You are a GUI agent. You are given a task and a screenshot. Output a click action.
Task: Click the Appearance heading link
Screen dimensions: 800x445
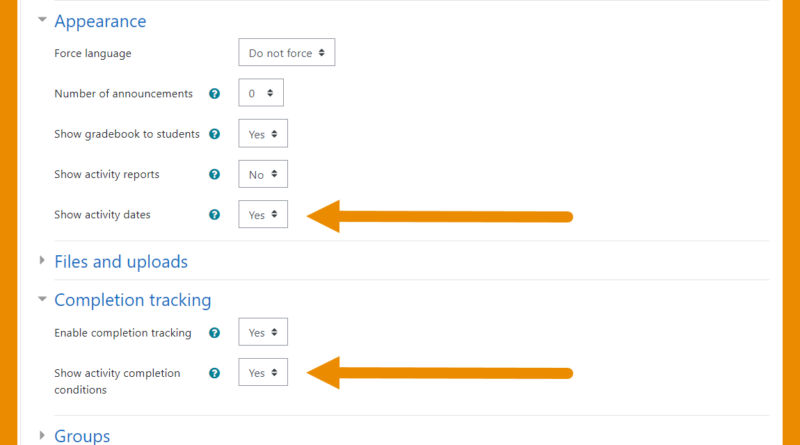(x=100, y=21)
